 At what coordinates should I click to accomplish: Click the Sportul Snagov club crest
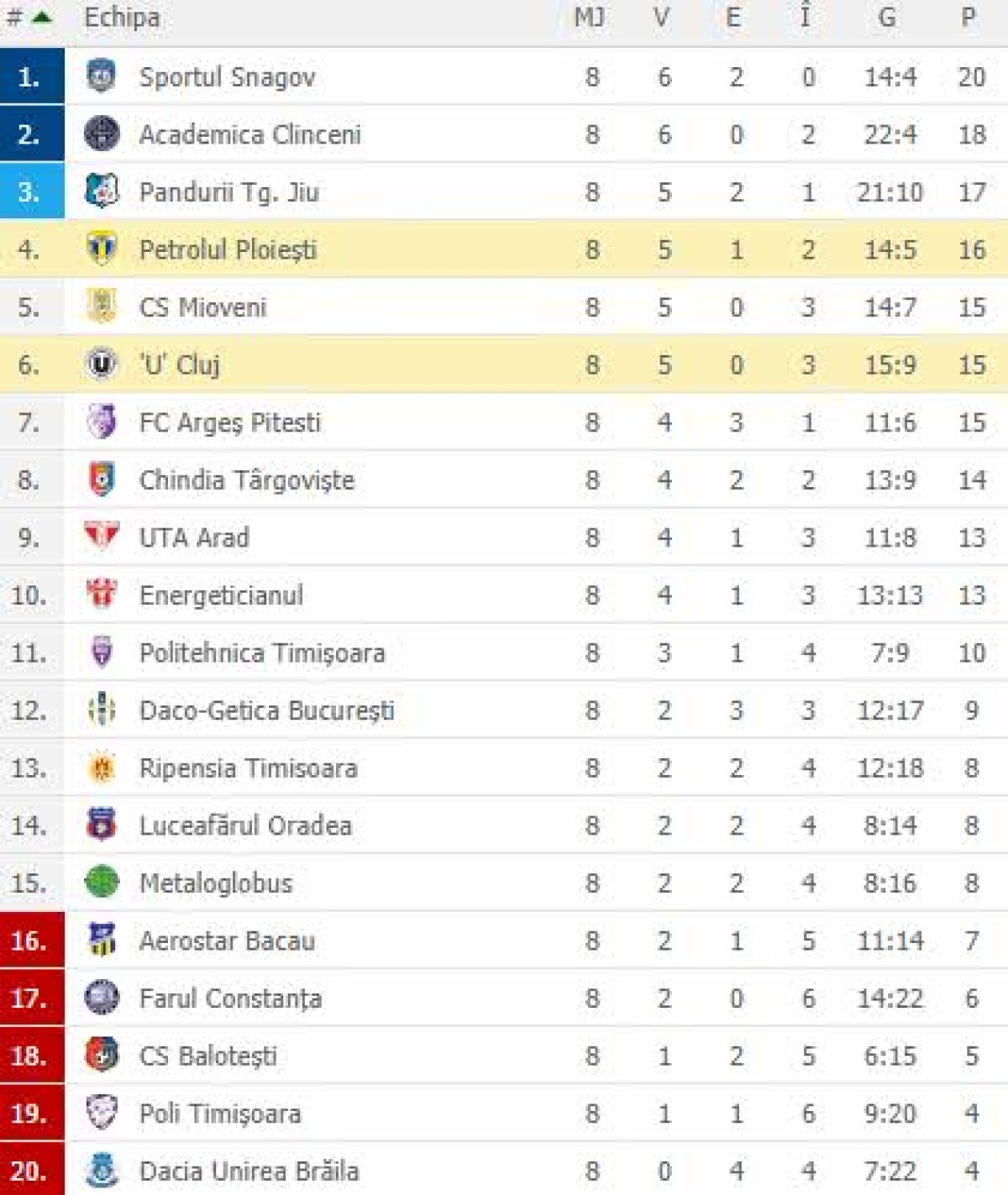click(x=101, y=77)
